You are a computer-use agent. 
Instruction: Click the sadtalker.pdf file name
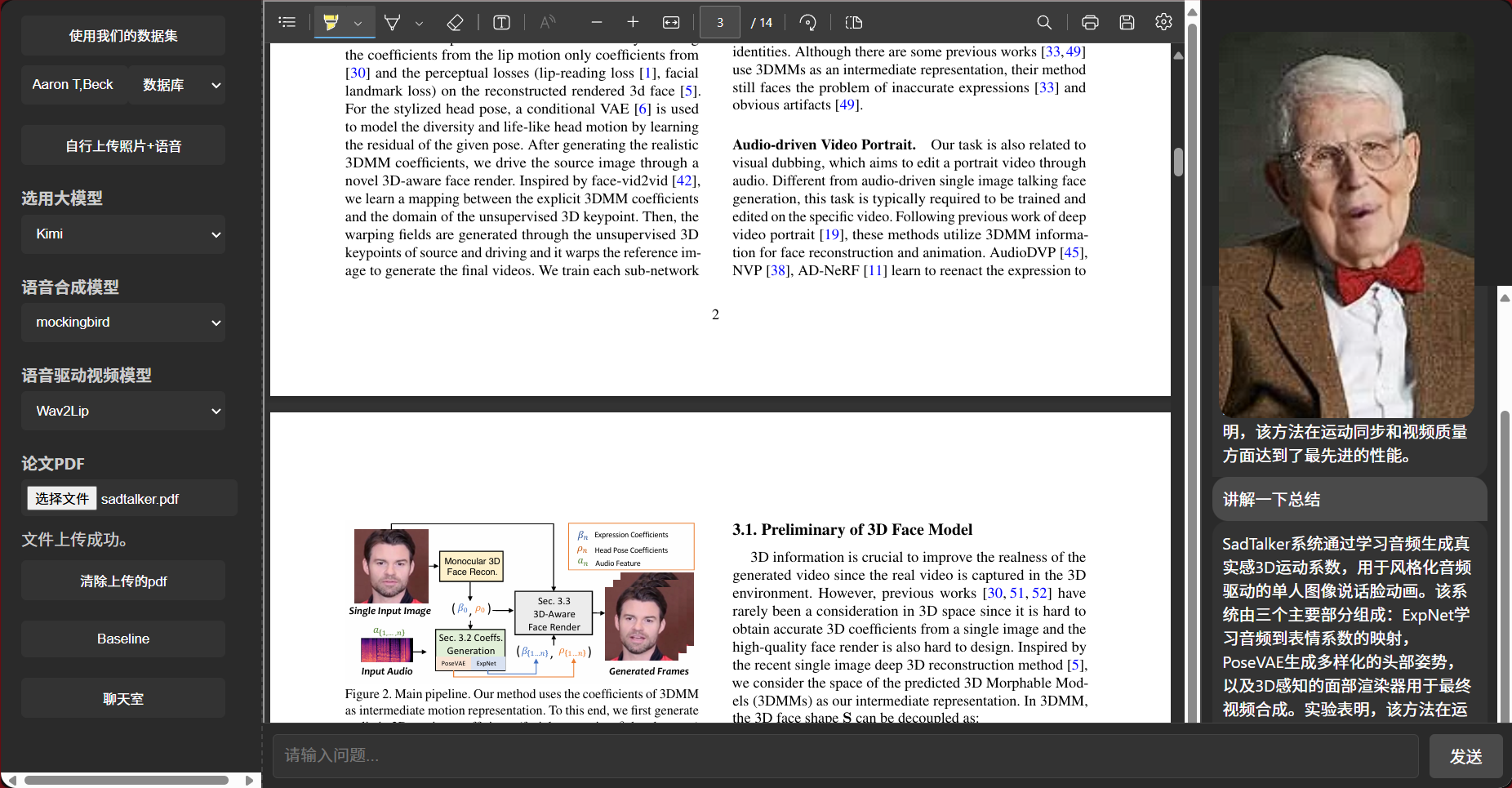pos(140,499)
